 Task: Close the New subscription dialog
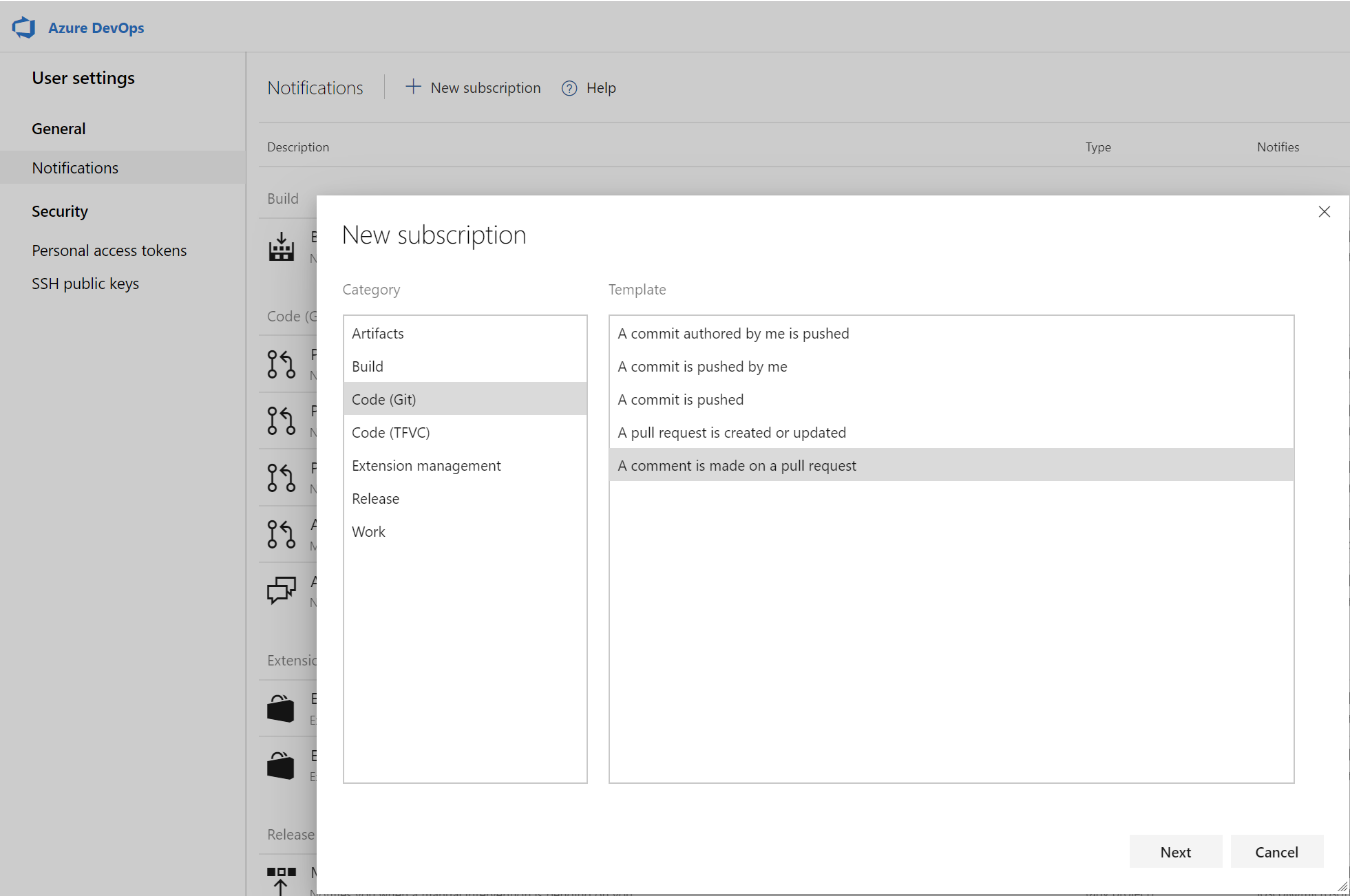1324,211
